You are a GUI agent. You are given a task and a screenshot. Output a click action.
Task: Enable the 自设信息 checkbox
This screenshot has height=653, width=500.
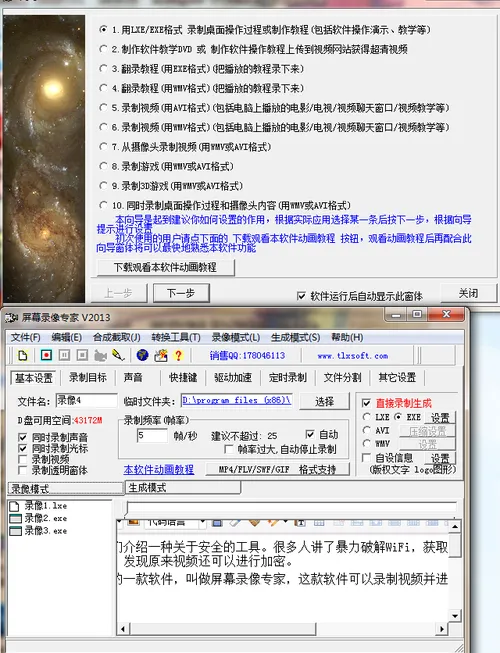tap(366, 458)
